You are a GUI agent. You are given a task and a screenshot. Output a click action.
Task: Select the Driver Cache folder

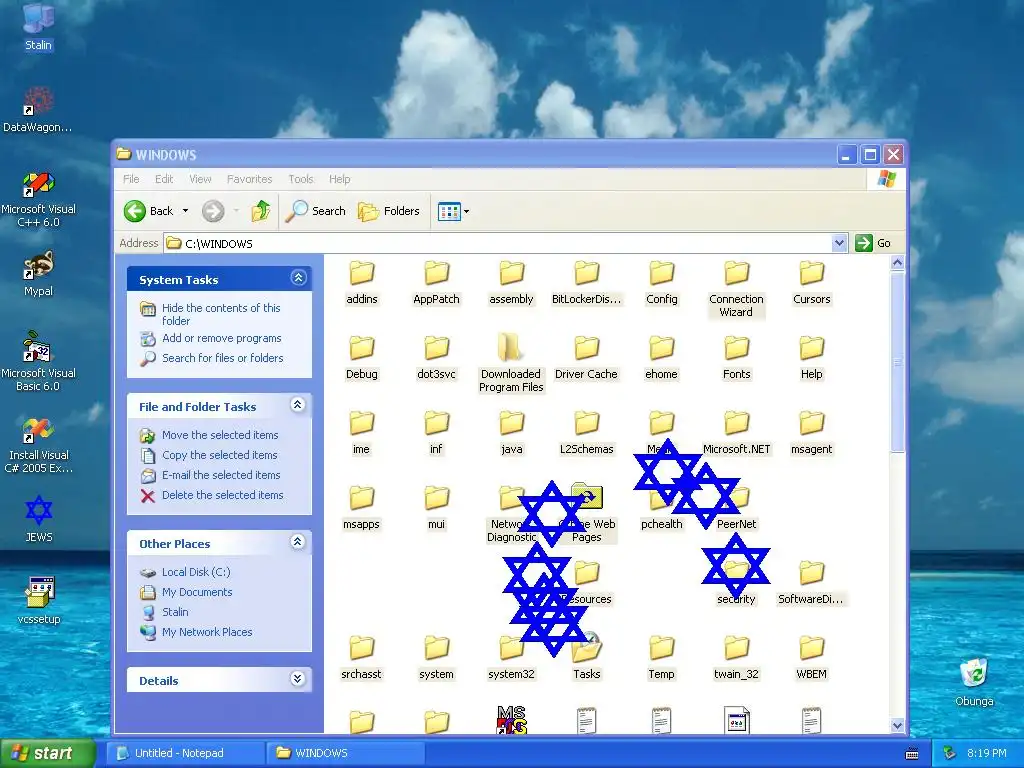click(x=586, y=359)
